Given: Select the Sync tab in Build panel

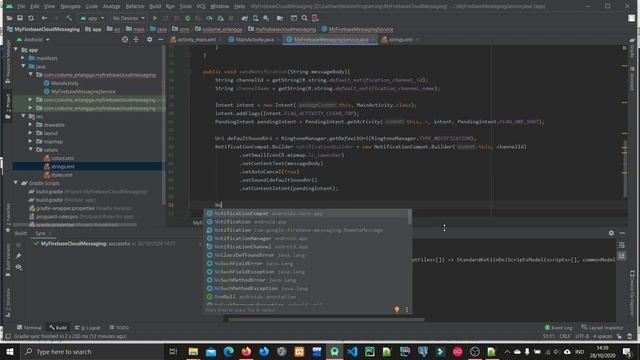Looking at the screenshot, I should click(x=40, y=233).
